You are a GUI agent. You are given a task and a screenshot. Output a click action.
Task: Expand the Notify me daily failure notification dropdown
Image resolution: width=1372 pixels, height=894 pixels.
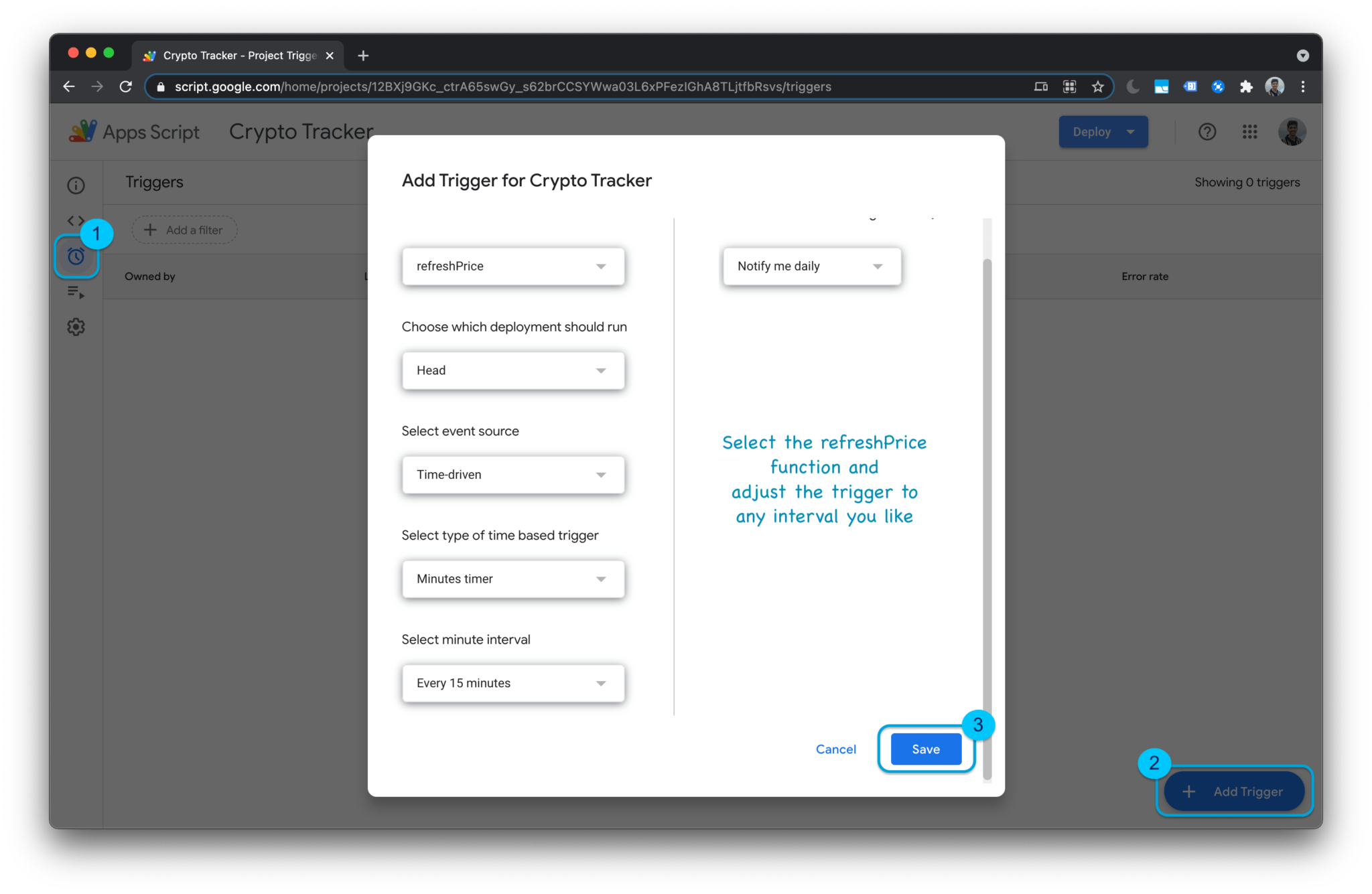click(811, 266)
